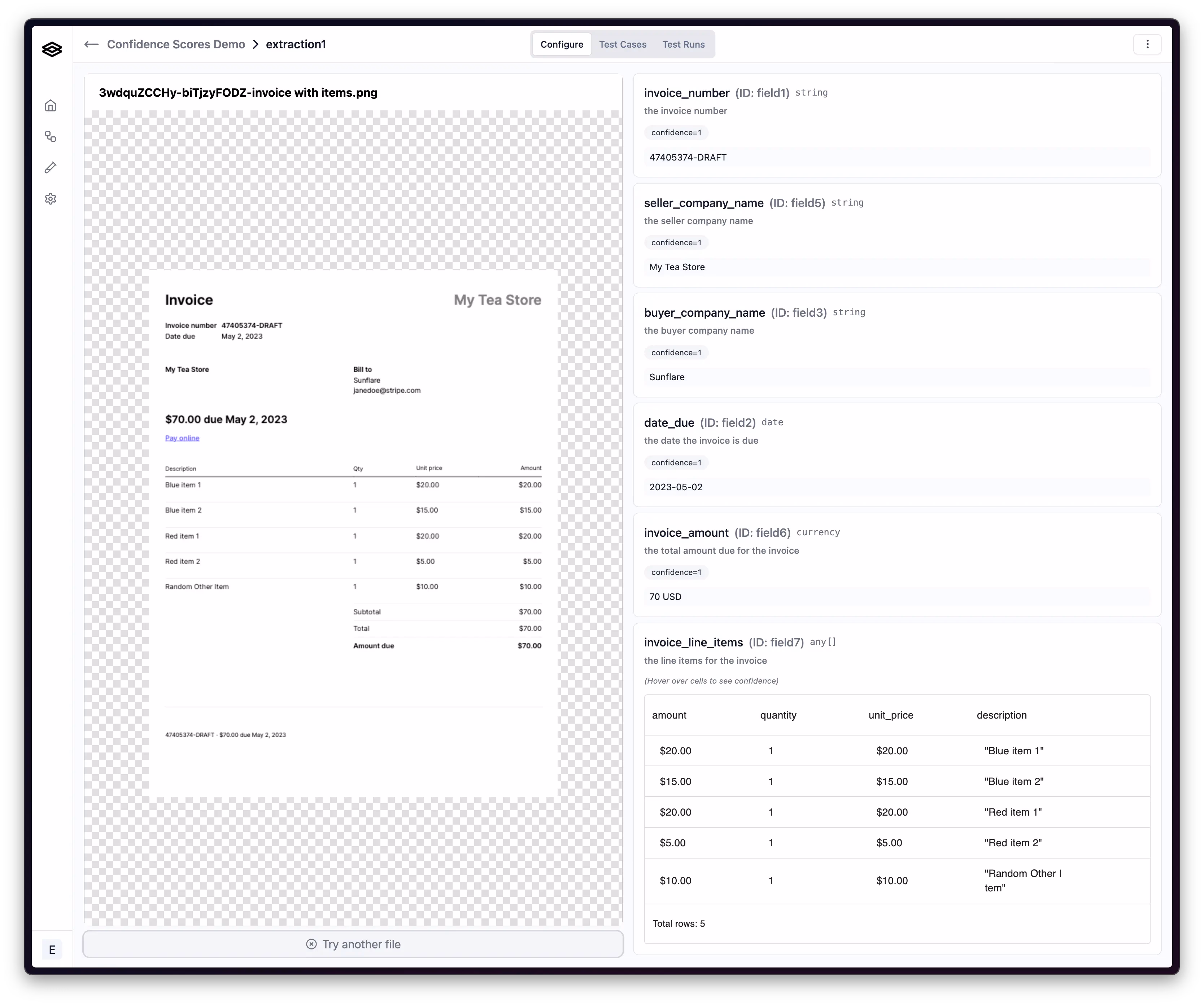
Task: Open the Confidence Scores Demo breadcrumb
Action: click(x=175, y=44)
